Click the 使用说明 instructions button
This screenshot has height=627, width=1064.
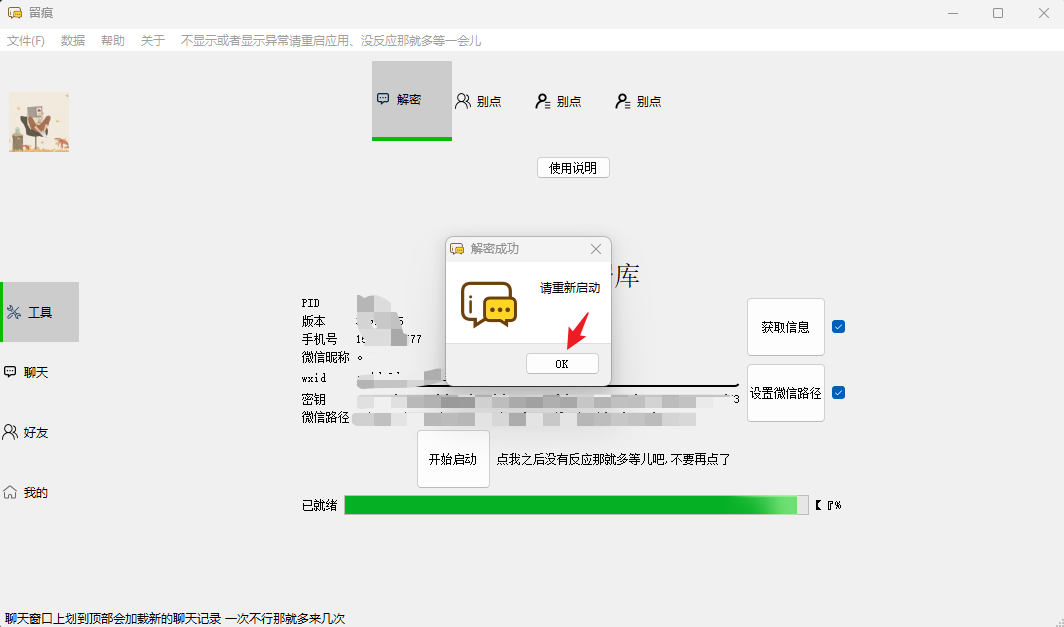[572, 167]
